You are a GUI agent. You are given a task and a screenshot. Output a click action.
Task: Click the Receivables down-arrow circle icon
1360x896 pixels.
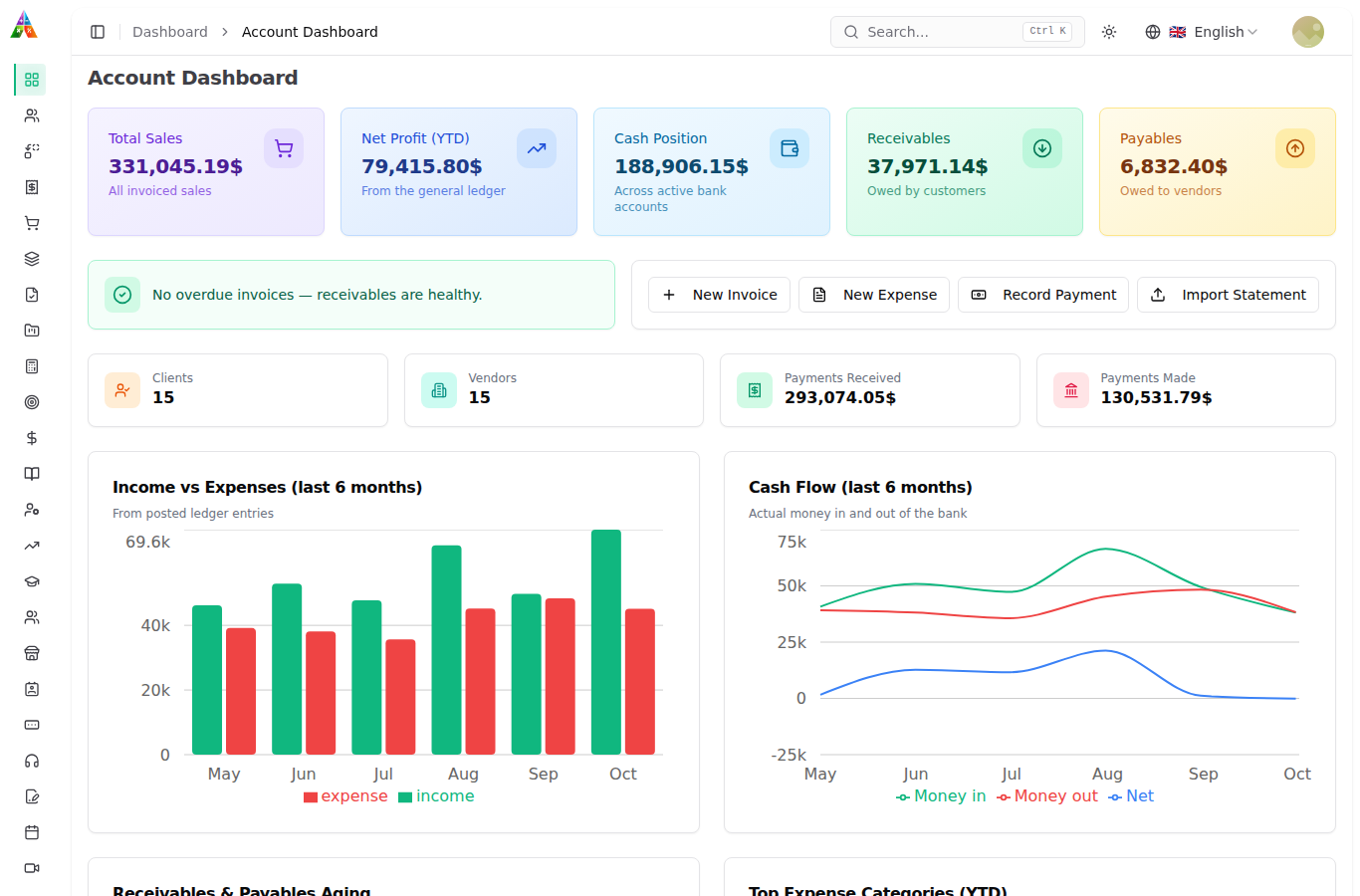[x=1042, y=148]
